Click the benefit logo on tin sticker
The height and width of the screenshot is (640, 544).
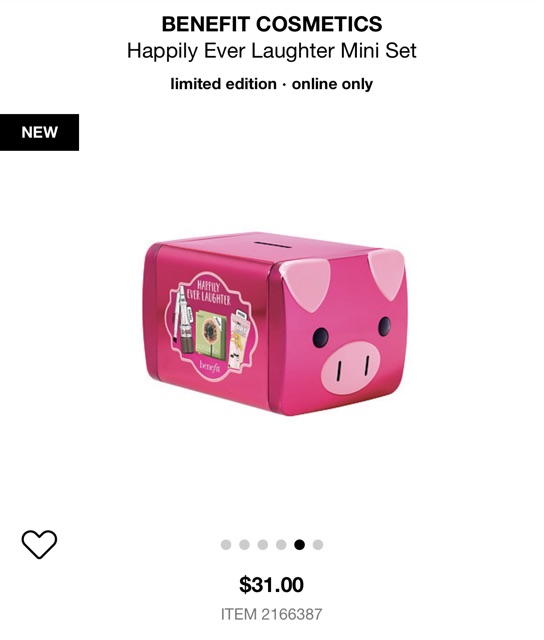click(x=210, y=365)
